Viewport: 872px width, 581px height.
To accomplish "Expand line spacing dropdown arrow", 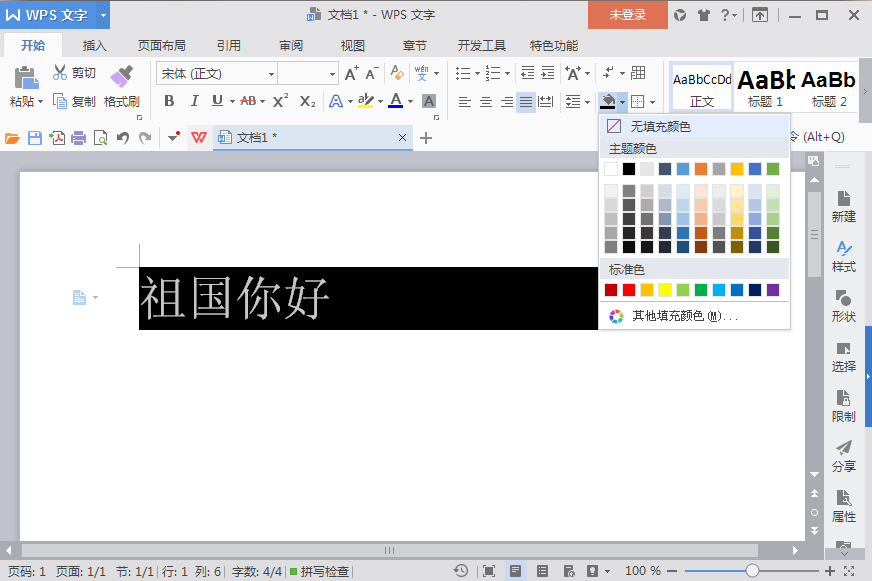I will click(x=587, y=102).
